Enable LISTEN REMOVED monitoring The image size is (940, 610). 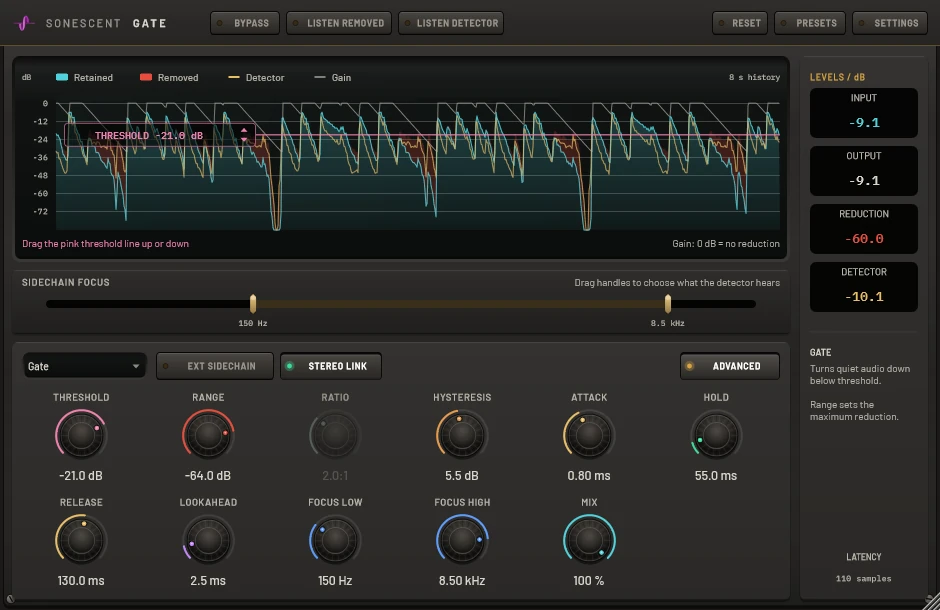(x=339, y=23)
